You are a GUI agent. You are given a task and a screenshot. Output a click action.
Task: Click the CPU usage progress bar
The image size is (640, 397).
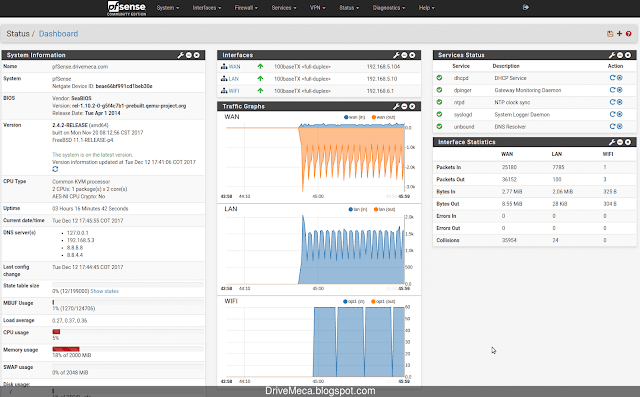128,332
